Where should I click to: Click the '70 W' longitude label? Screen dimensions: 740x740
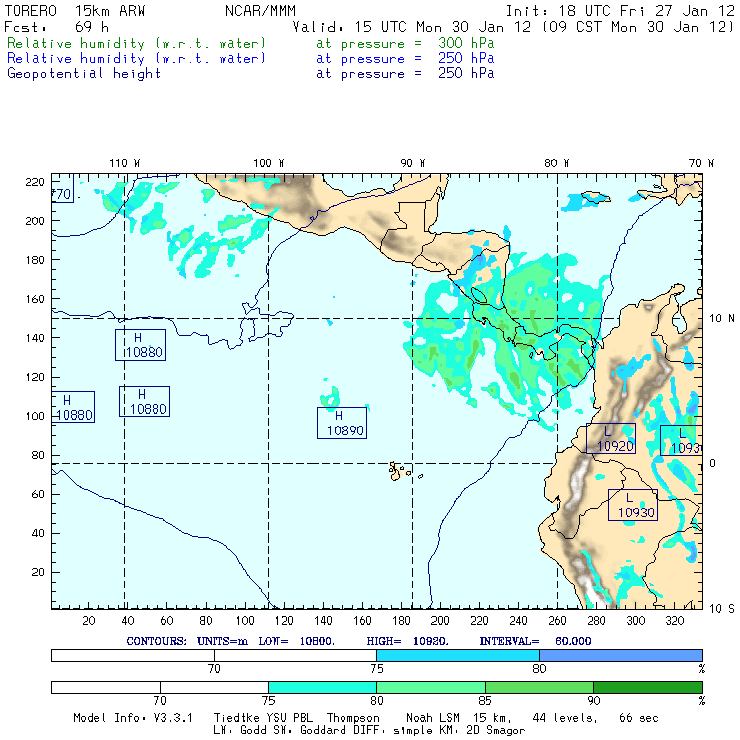click(701, 163)
